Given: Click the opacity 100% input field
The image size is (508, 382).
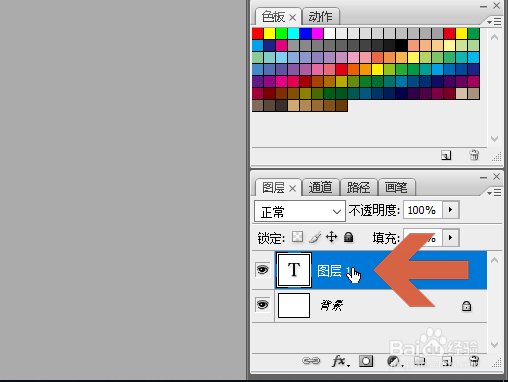Looking at the screenshot, I should 423,210.
